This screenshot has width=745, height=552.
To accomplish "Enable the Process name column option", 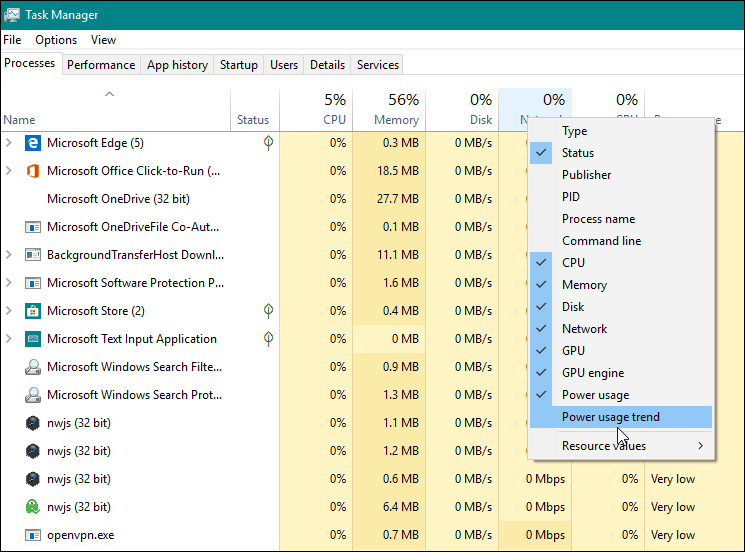I will [621, 219].
